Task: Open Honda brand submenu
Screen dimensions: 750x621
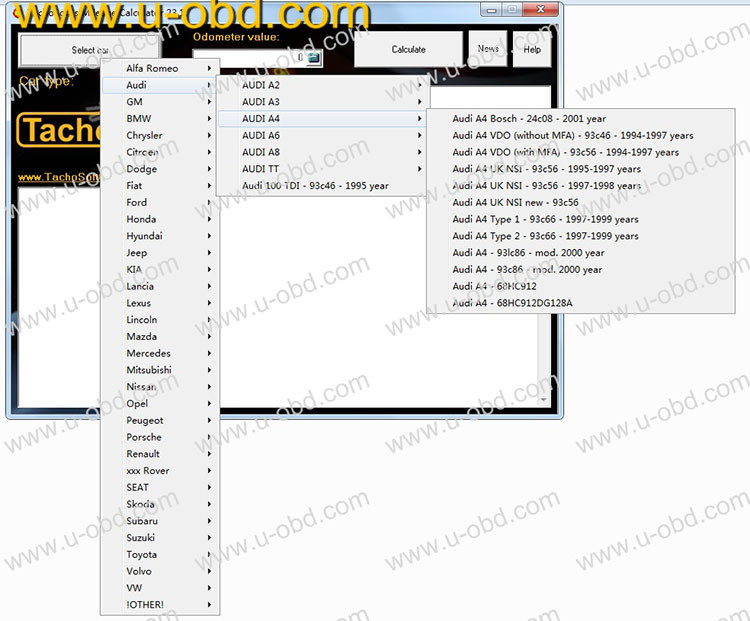Action: click(160, 219)
